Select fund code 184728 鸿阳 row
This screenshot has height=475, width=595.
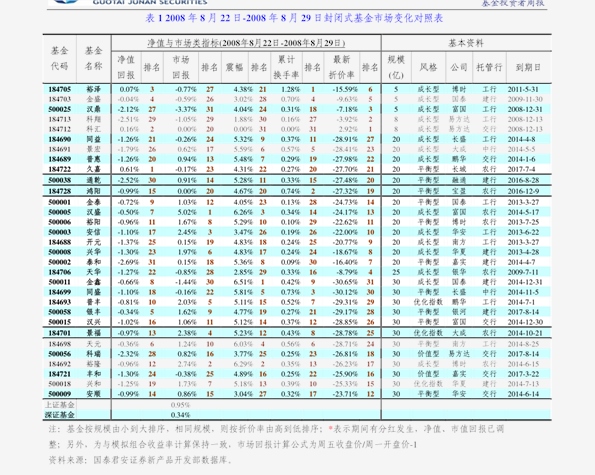pyautogui.click(x=297, y=191)
